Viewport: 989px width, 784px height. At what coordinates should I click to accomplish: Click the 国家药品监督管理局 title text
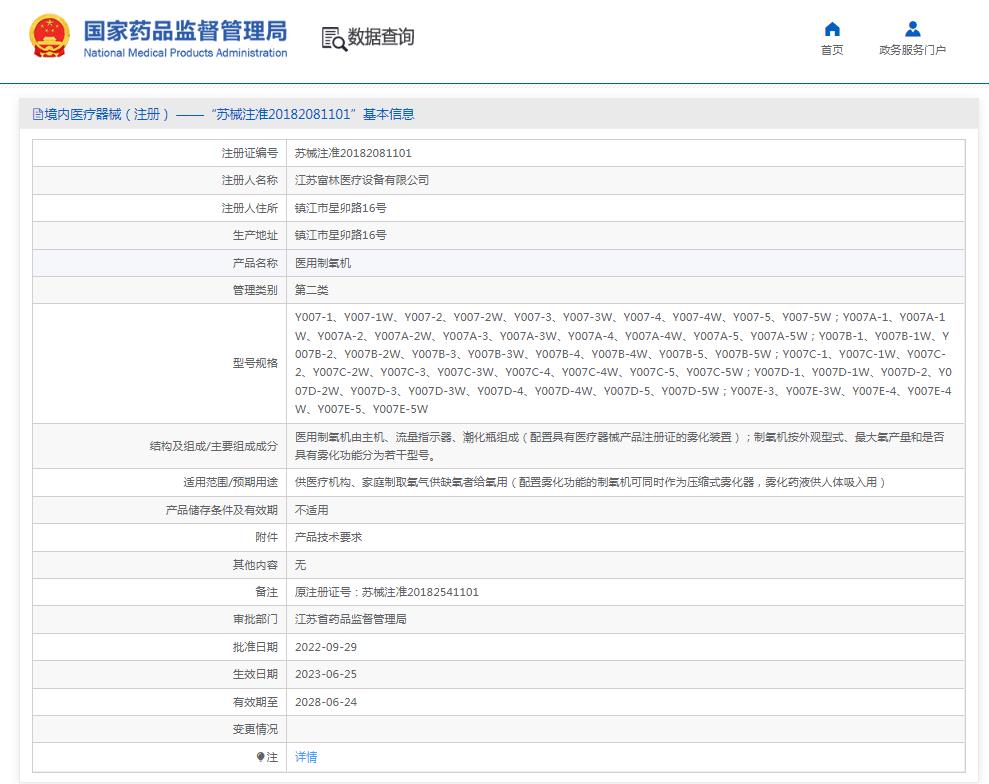184,29
